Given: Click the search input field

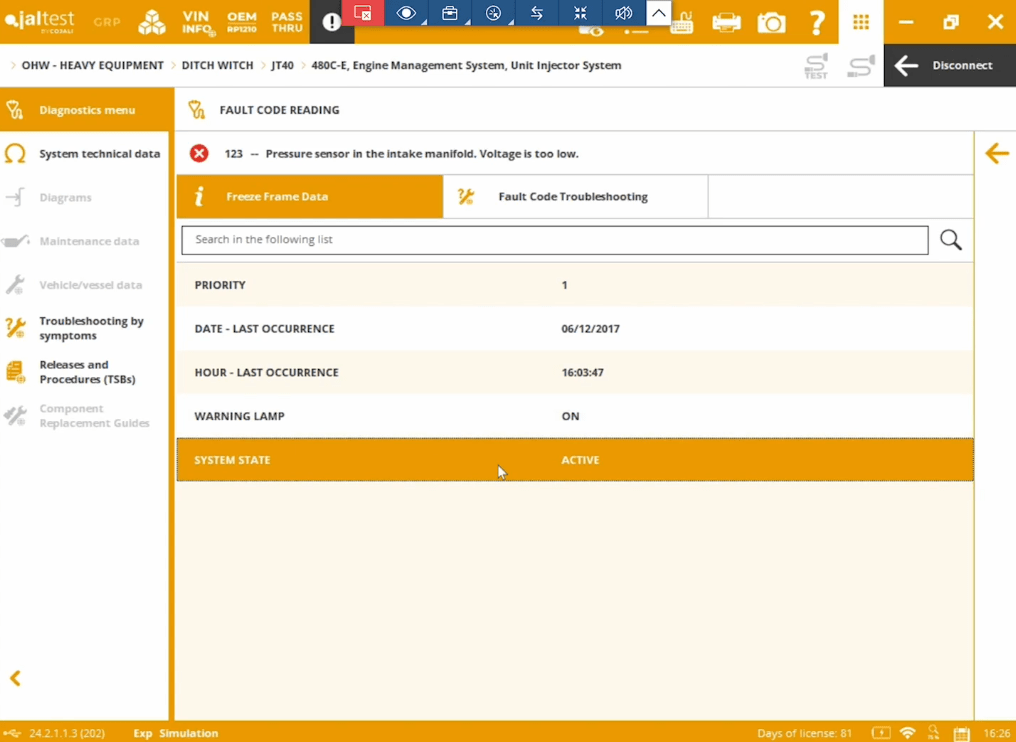Looking at the screenshot, I should [554, 240].
